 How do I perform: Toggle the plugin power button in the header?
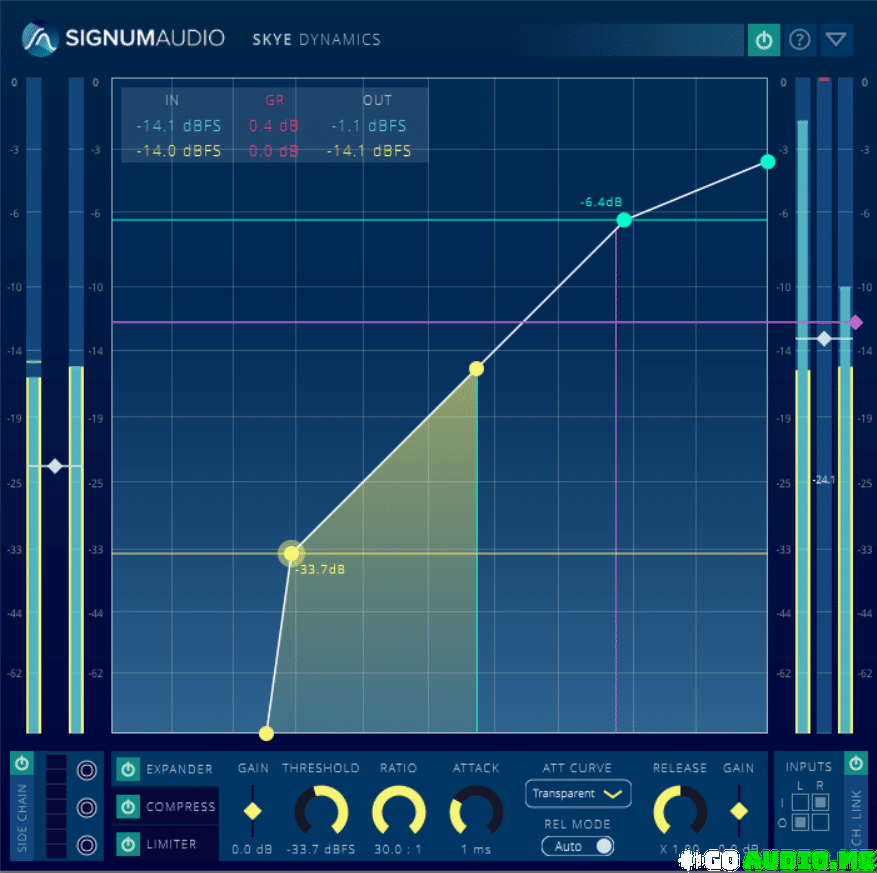763,40
